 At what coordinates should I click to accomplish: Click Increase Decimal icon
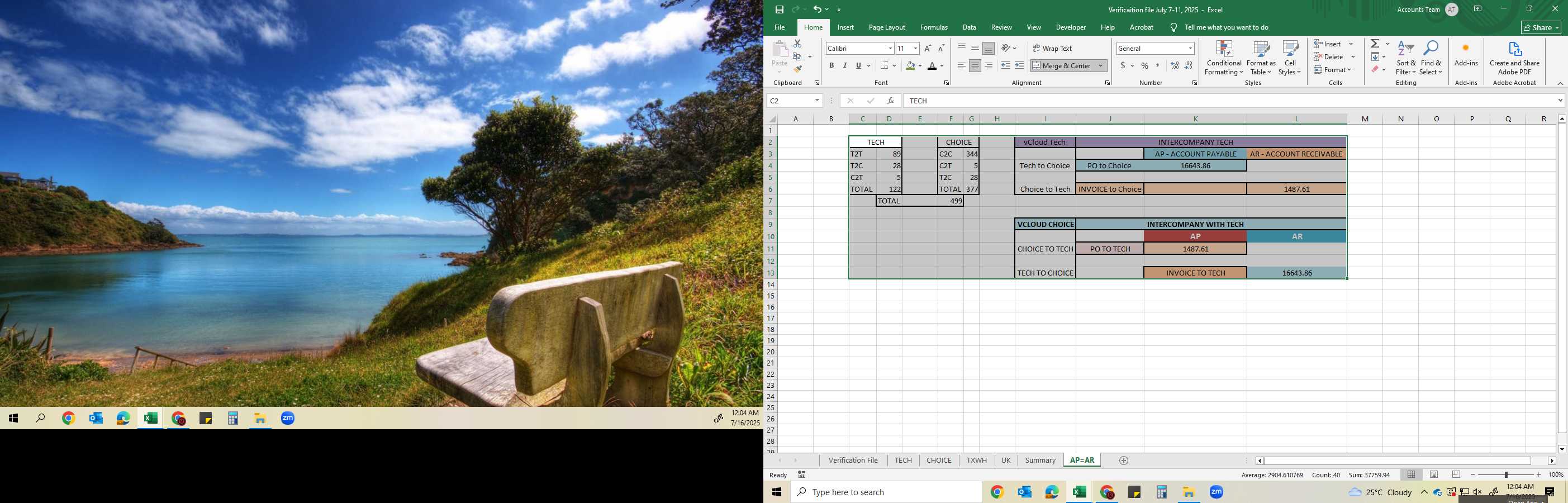1175,66
